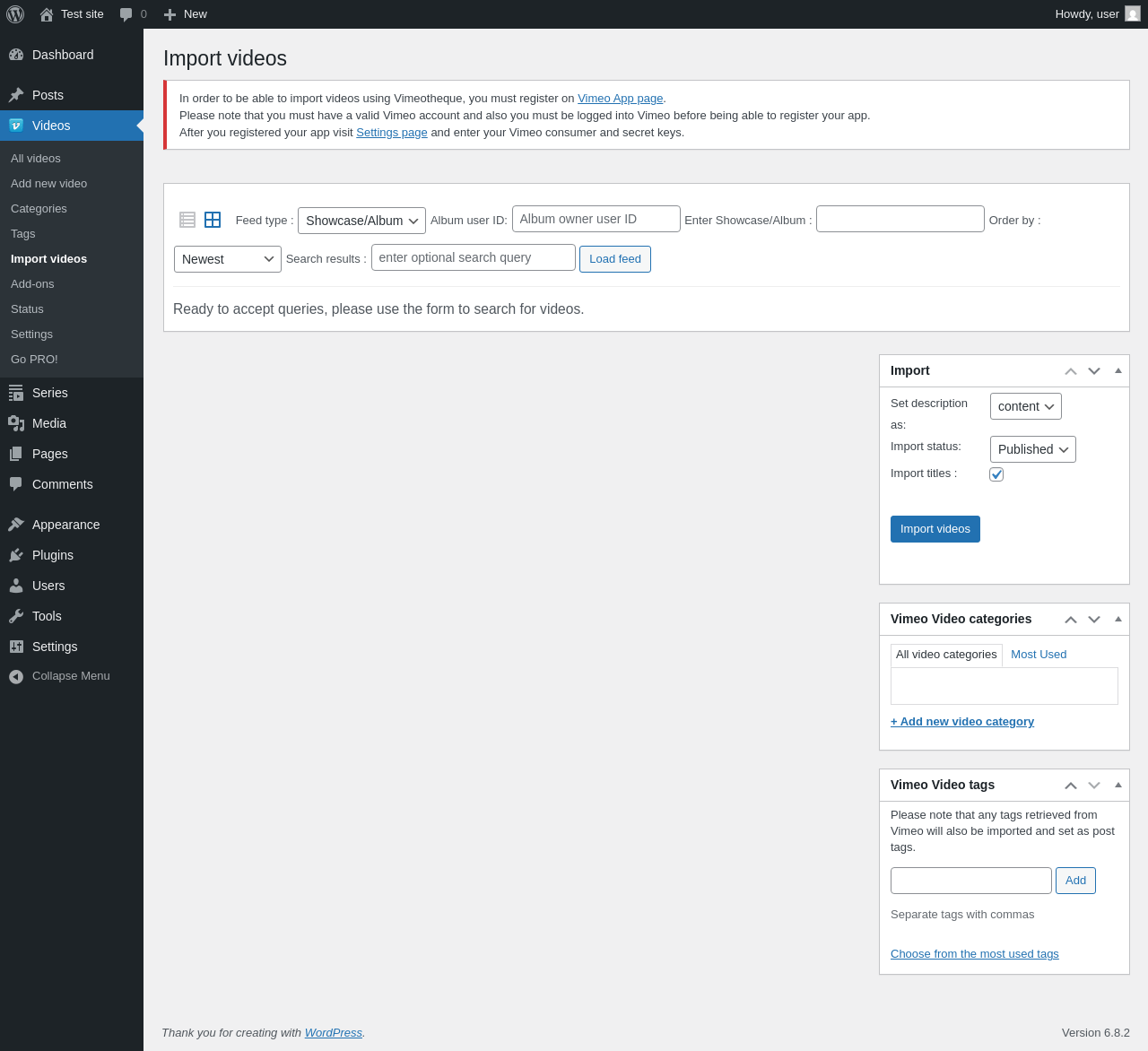Focus the Enter Showcase/Album input field
This screenshot has height=1051, width=1148.
tap(900, 219)
